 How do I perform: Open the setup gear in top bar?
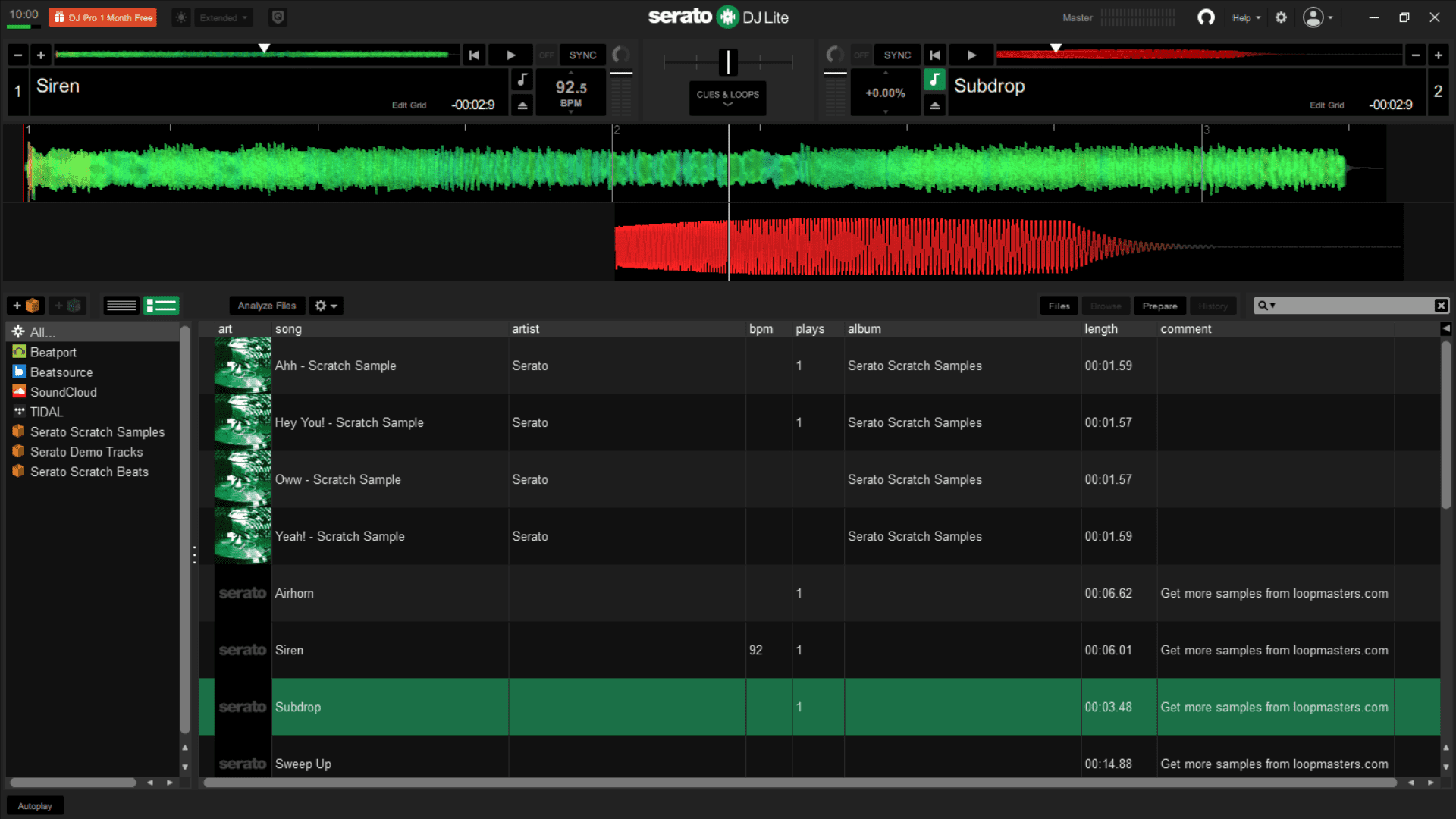tap(1281, 17)
